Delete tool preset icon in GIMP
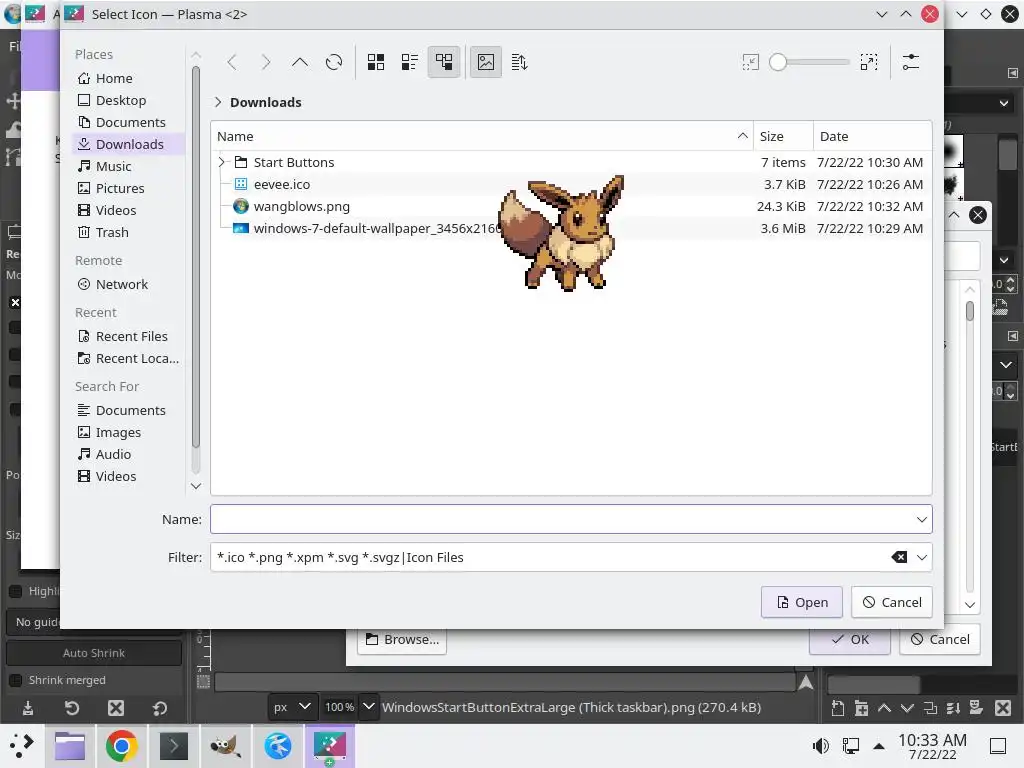1024x768 pixels. pyautogui.click(x=116, y=708)
